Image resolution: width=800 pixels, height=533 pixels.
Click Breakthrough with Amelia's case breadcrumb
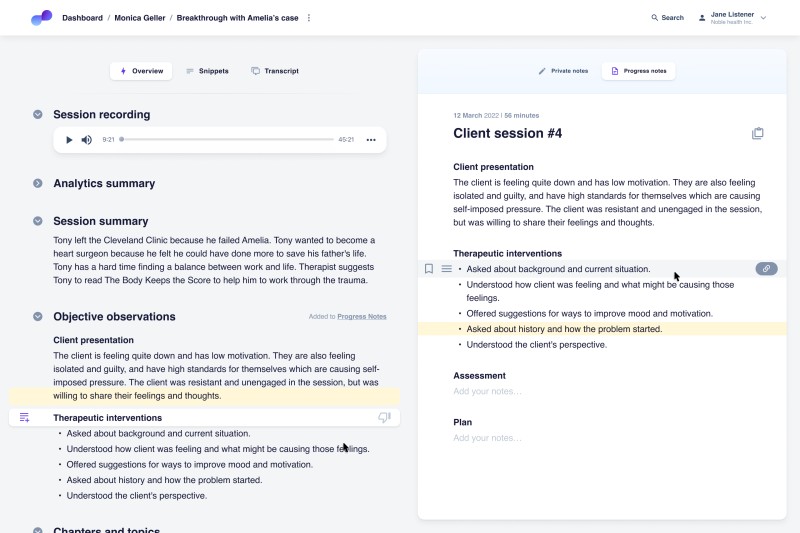click(237, 18)
